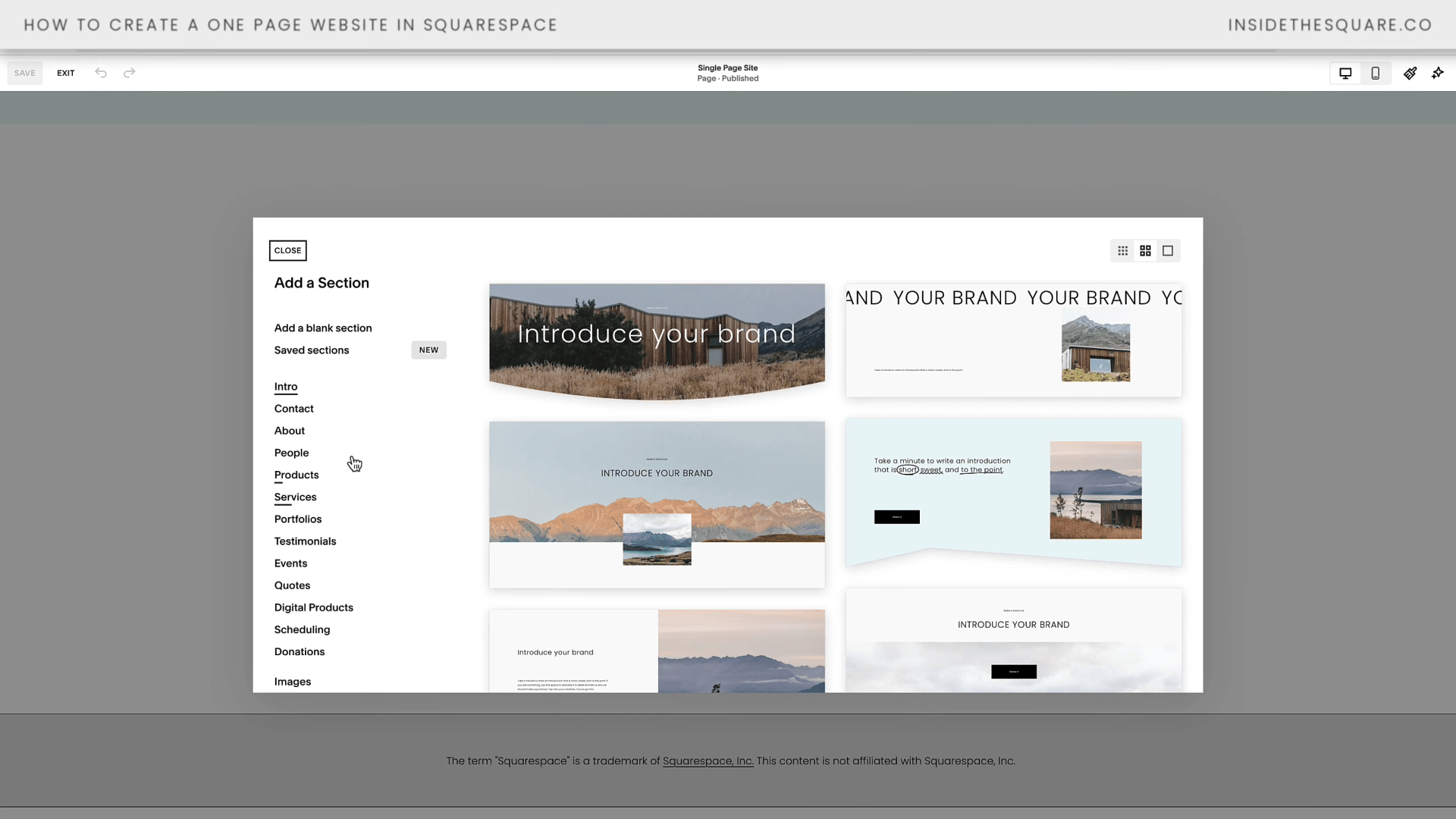The width and height of the screenshot is (1456, 819).
Task: Select the About category
Action: point(290,431)
